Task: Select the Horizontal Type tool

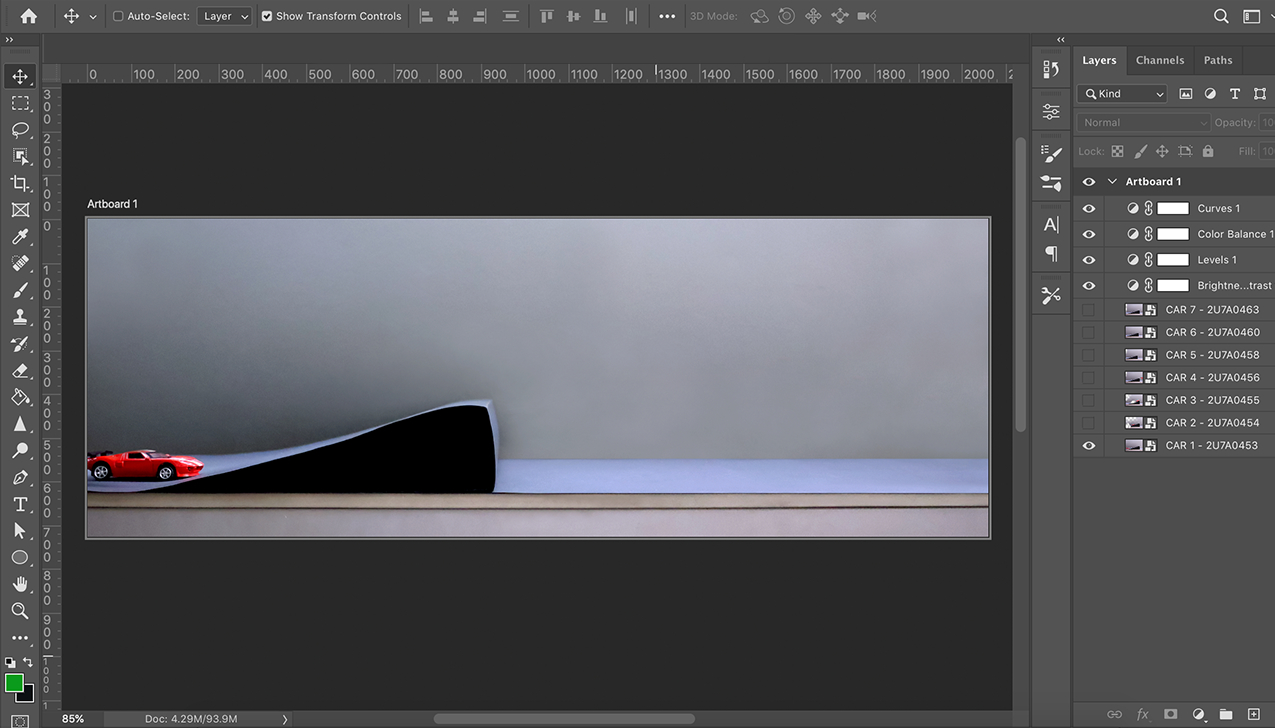Action: click(x=20, y=504)
